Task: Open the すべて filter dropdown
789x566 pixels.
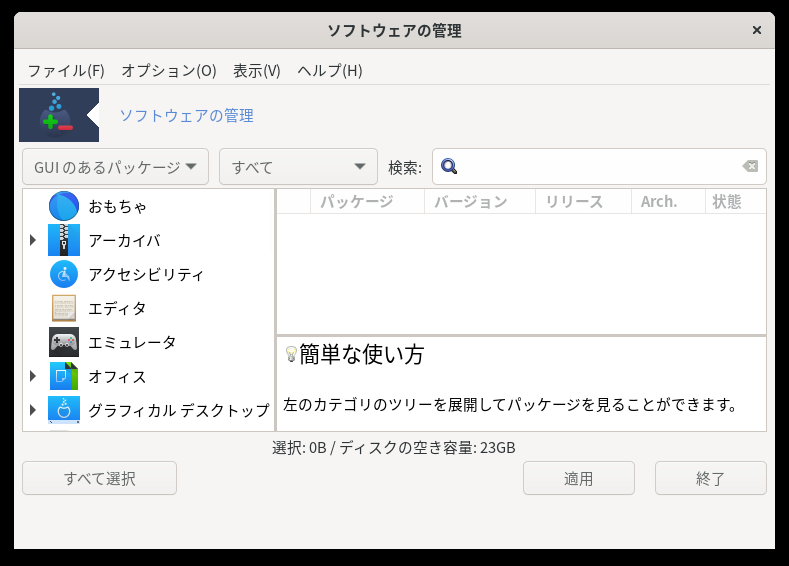Action: (298, 167)
